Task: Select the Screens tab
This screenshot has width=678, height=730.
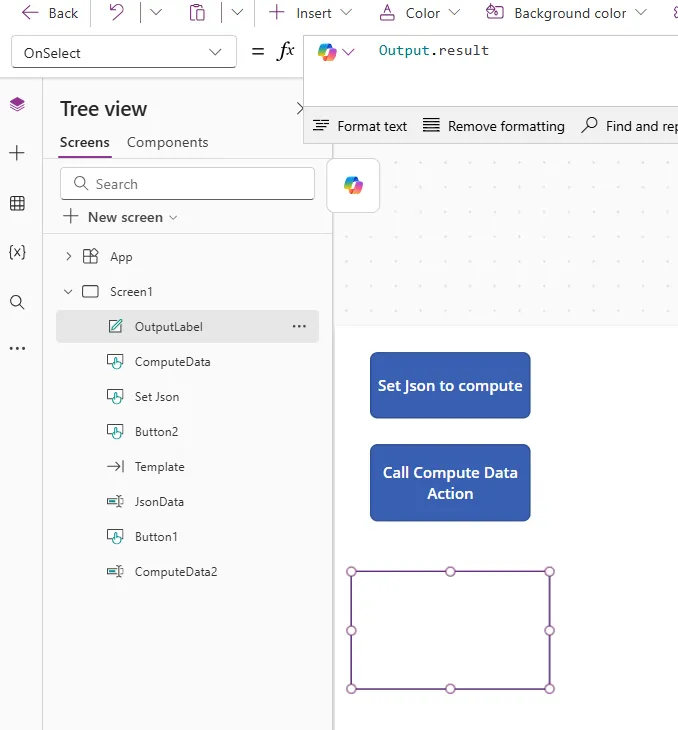Action: click(x=84, y=142)
